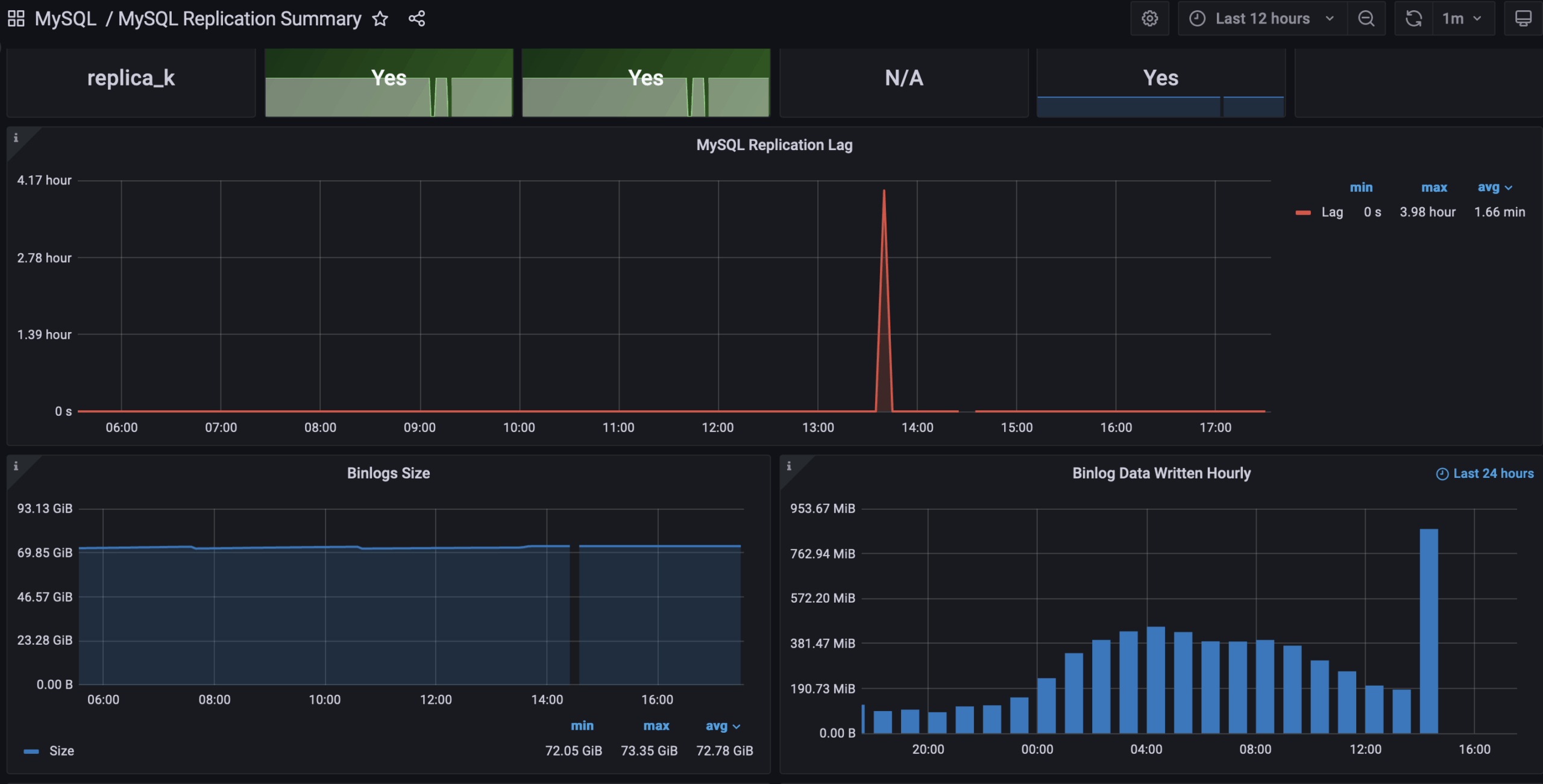
Task: Click the dashboards grid icon
Action: coord(16,19)
